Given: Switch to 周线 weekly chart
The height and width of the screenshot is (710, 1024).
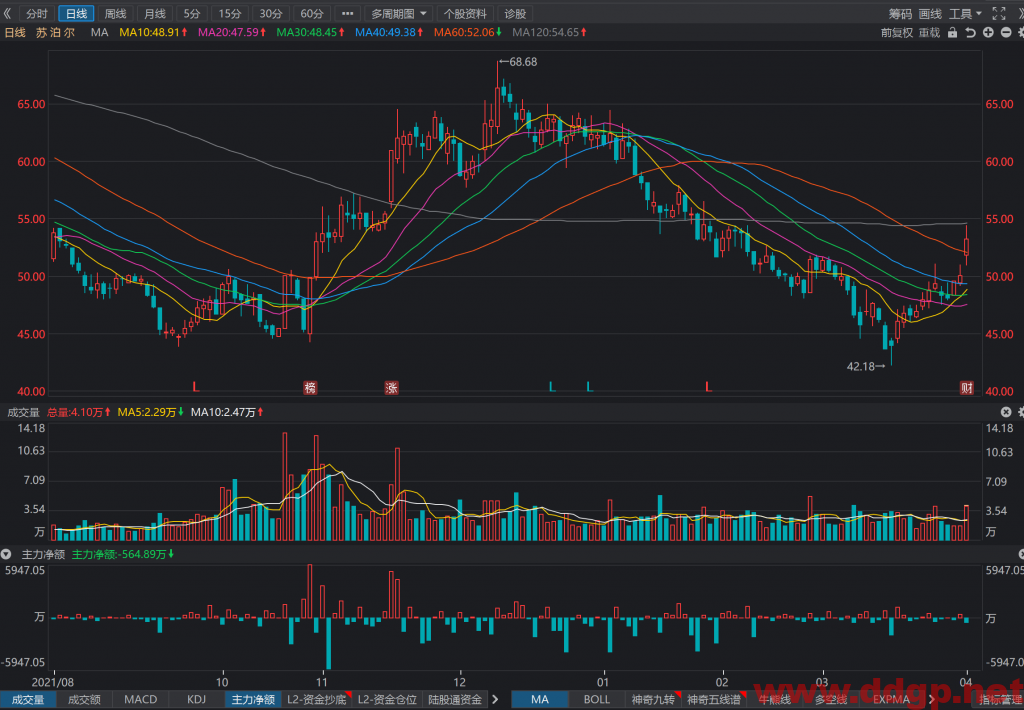Looking at the screenshot, I should pos(116,14).
